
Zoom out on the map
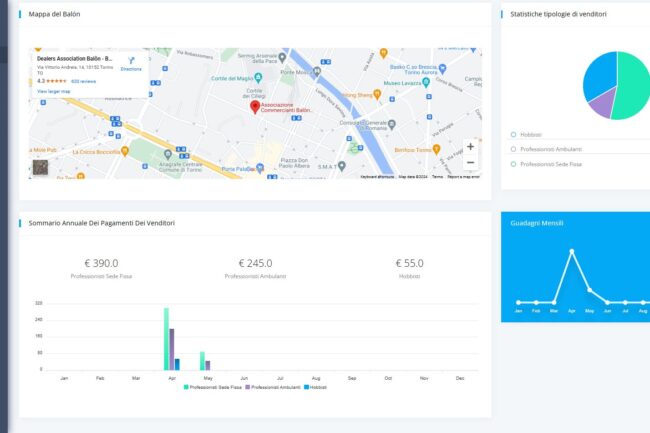[x=470, y=162]
